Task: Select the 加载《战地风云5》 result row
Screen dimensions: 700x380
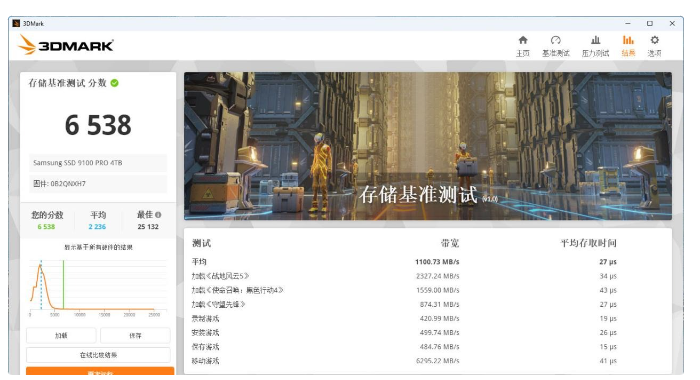Action: coord(404,276)
